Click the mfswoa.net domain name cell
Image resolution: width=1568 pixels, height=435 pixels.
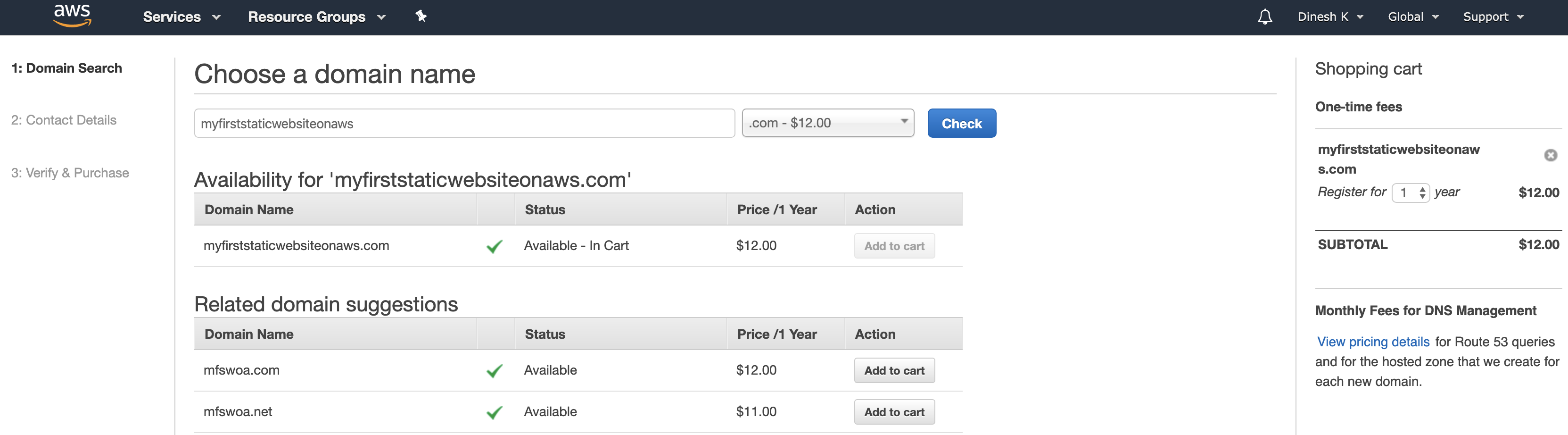238,412
